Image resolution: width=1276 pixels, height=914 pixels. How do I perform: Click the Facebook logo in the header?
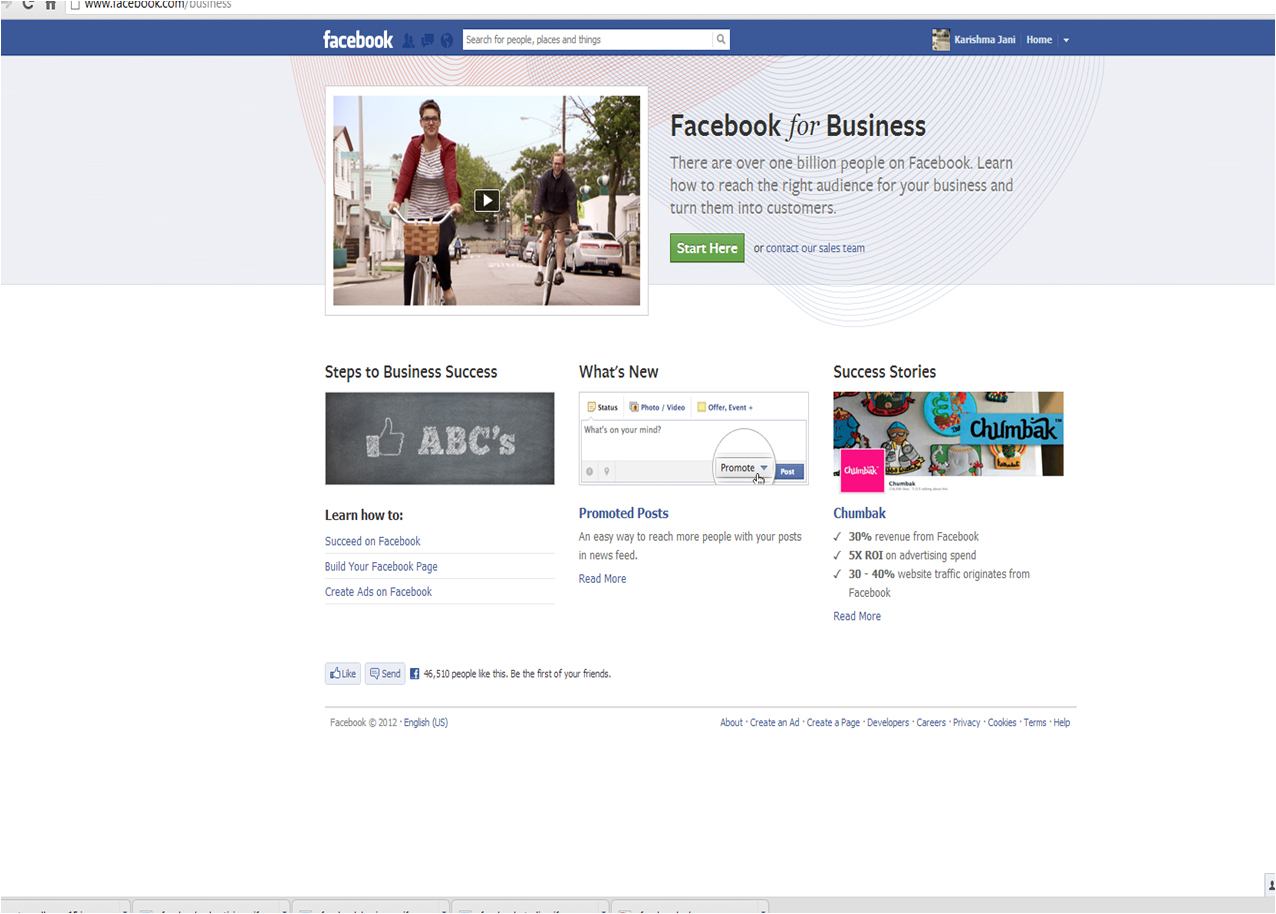click(x=358, y=40)
